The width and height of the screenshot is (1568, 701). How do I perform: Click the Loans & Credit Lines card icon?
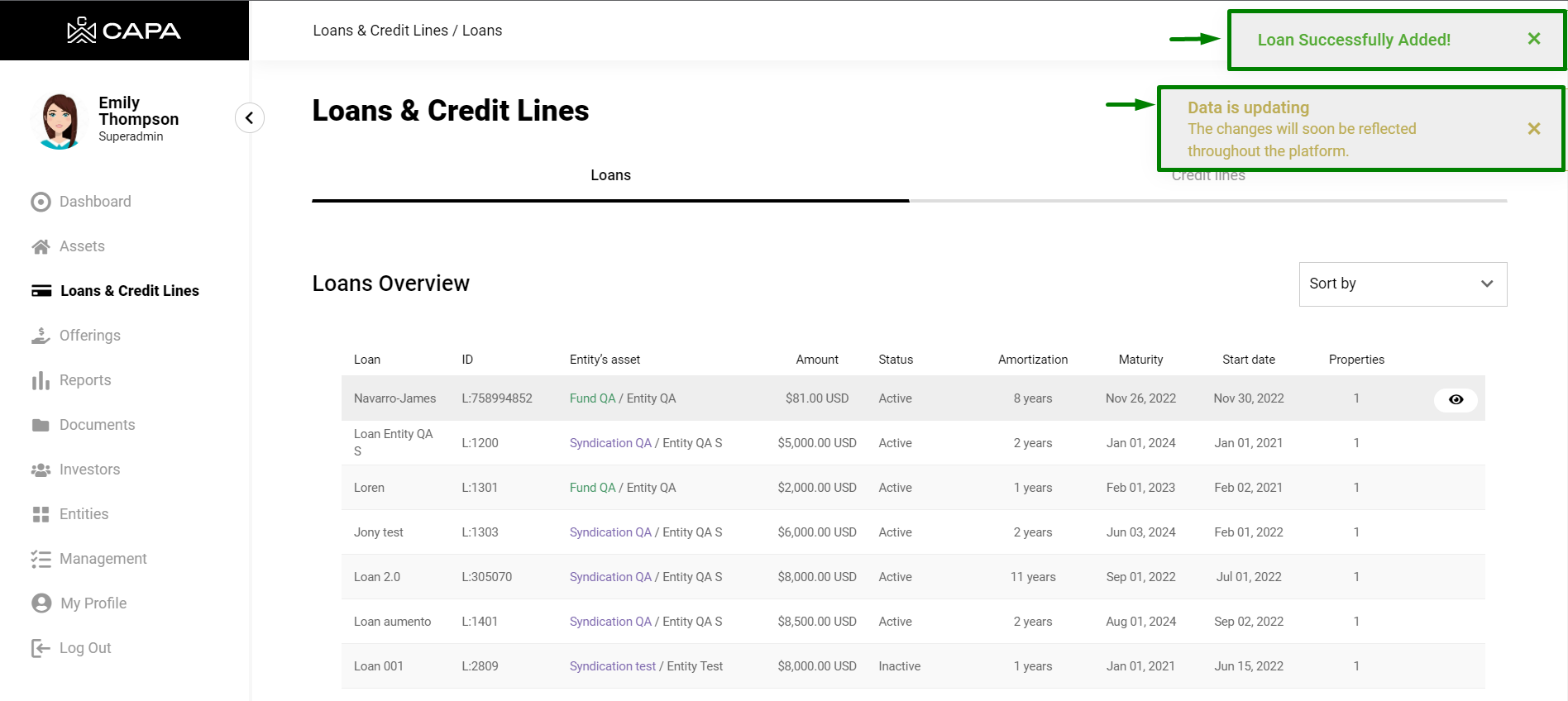pyautogui.click(x=41, y=291)
